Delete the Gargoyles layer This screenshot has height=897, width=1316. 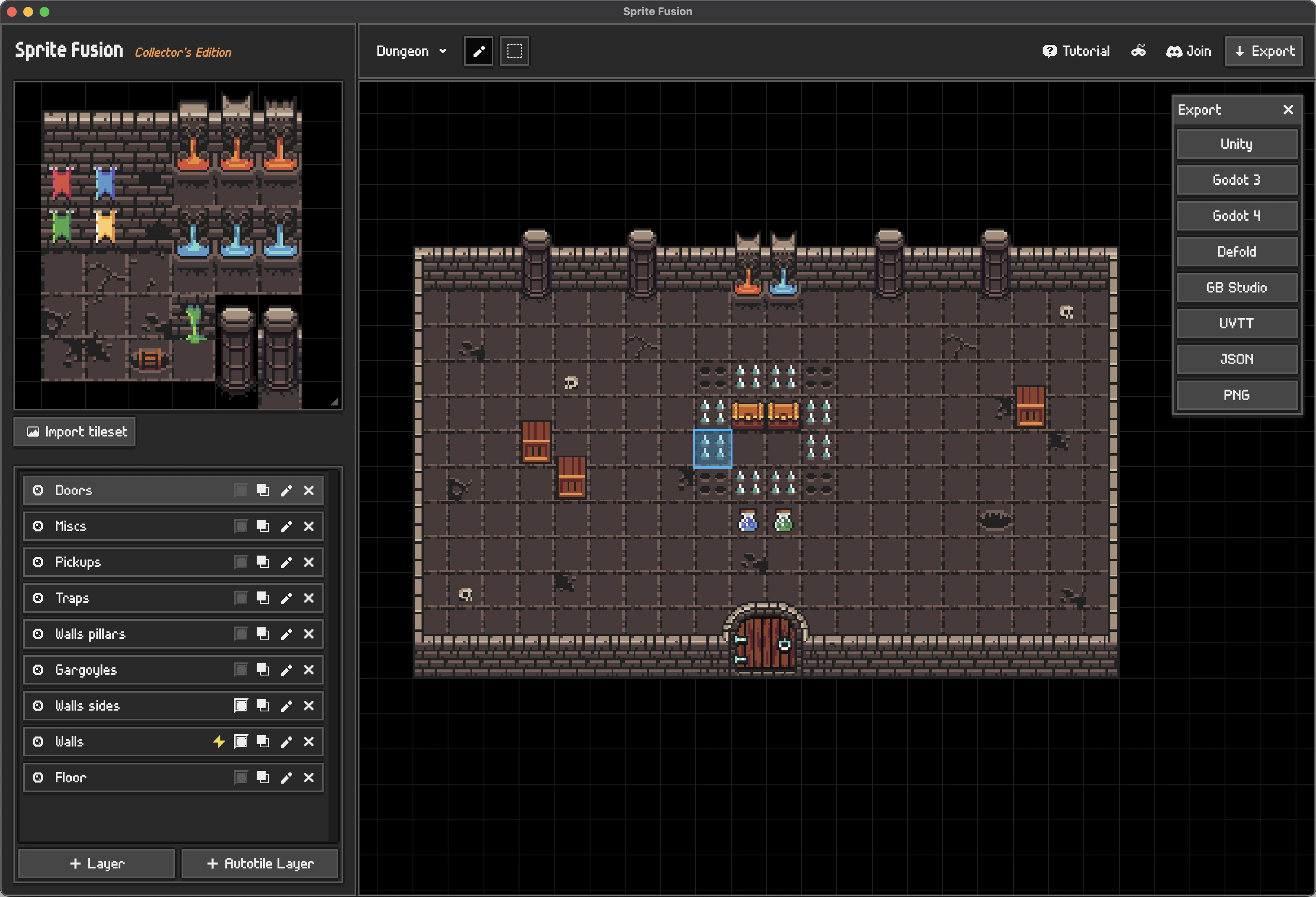coord(309,669)
